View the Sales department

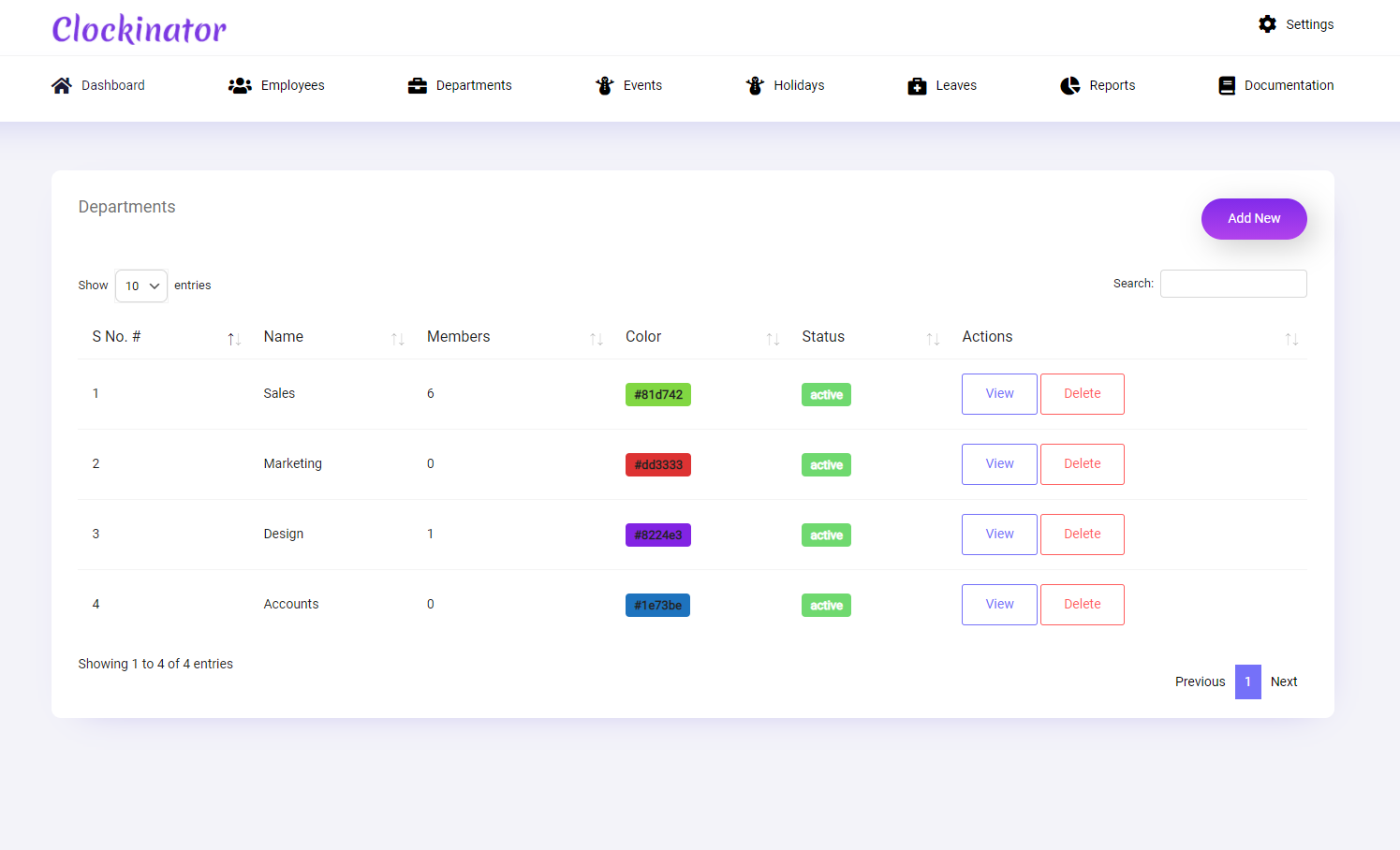999,394
